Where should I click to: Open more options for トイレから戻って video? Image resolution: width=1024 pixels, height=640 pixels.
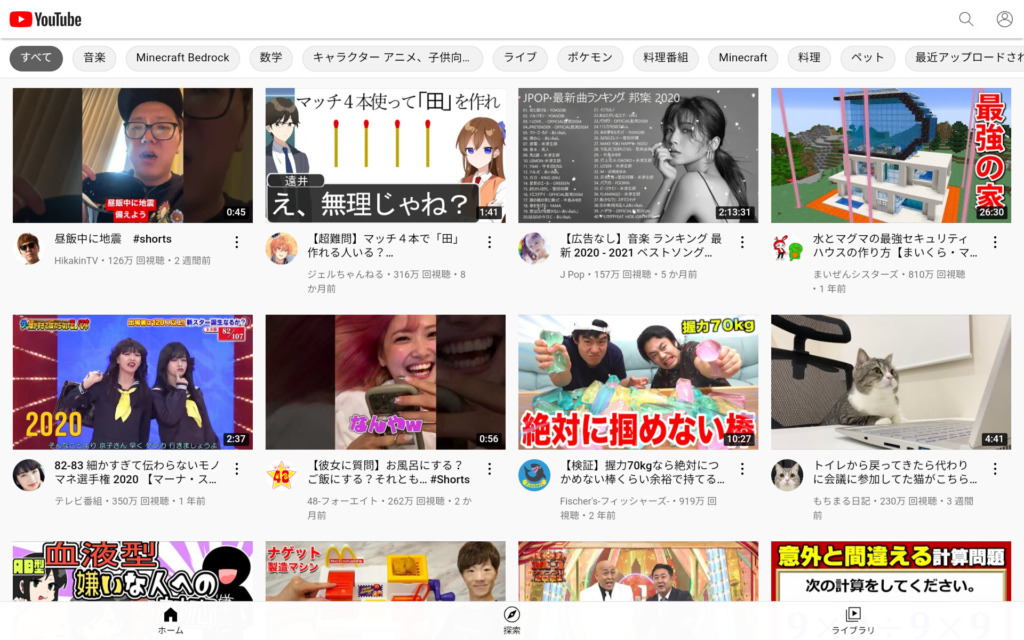coord(995,469)
